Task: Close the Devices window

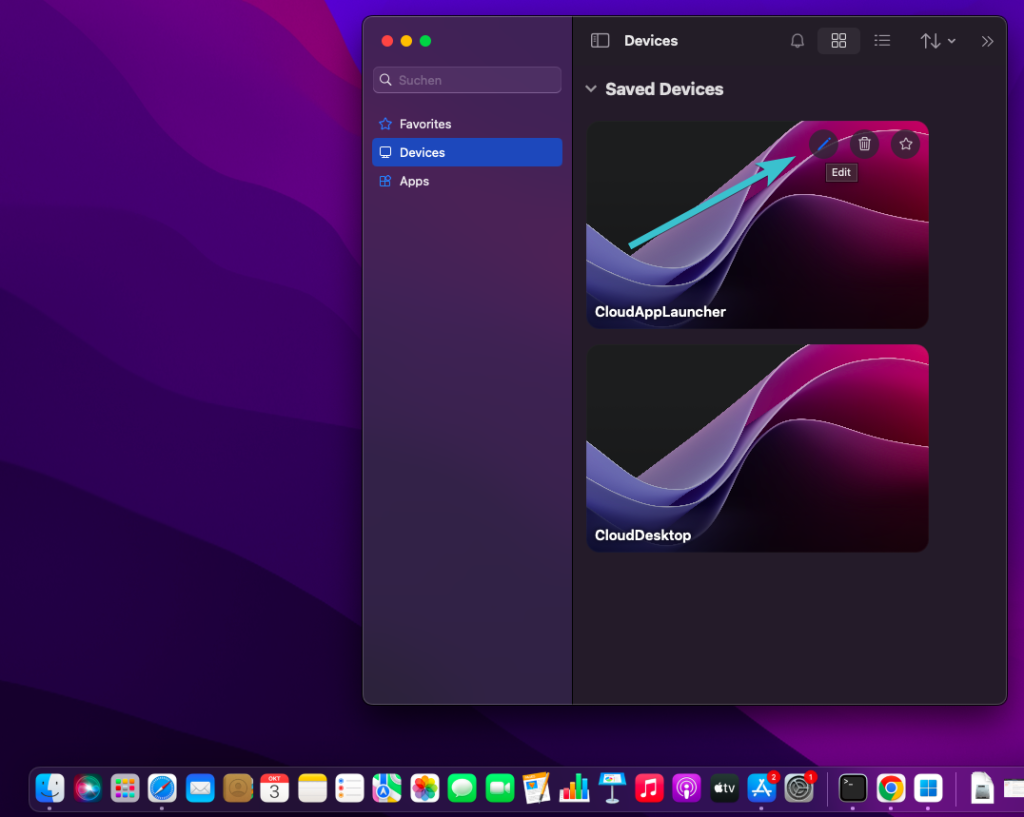Action: coord(387,40)
